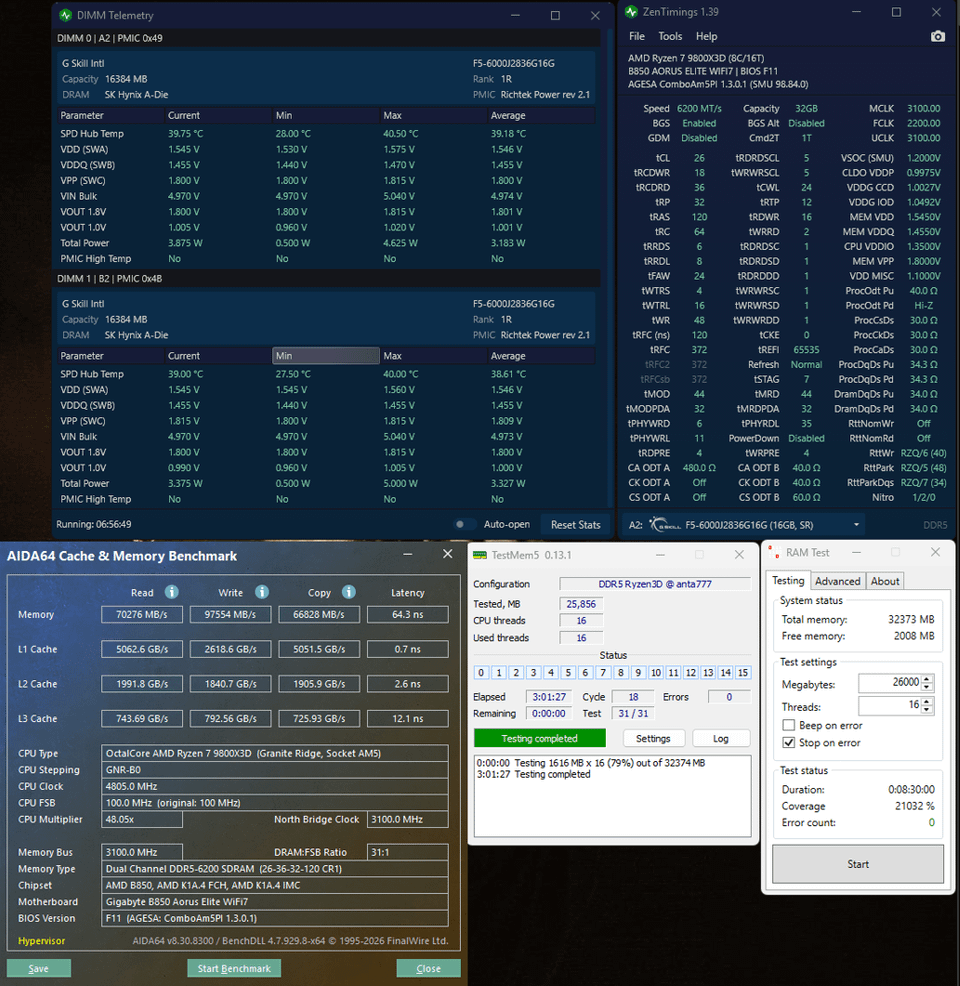This screenshot has width=960, height=986.
Task: Open the Tools menu in ZenTimings
Action: (670, 36)
